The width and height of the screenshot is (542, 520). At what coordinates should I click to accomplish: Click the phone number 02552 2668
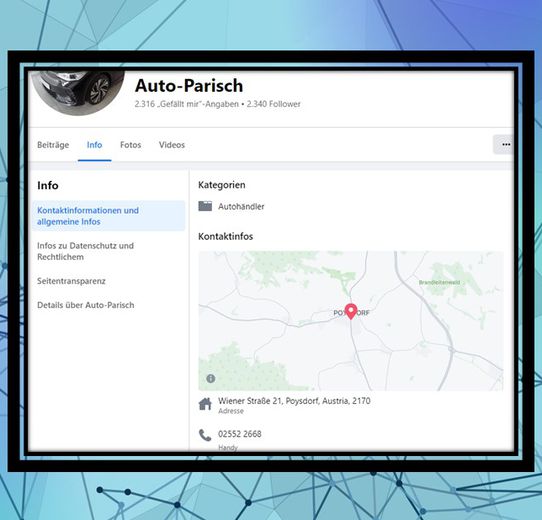(240, 434)
